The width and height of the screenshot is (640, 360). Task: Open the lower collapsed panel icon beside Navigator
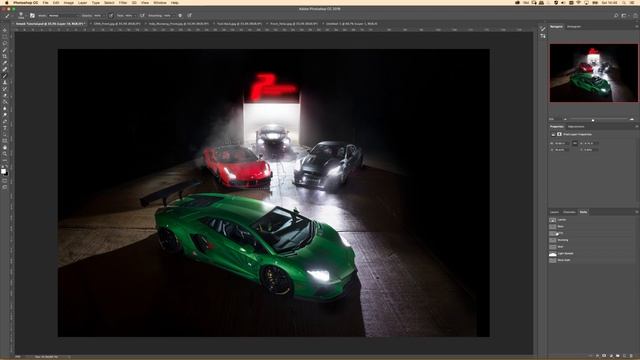coord(542,36)
